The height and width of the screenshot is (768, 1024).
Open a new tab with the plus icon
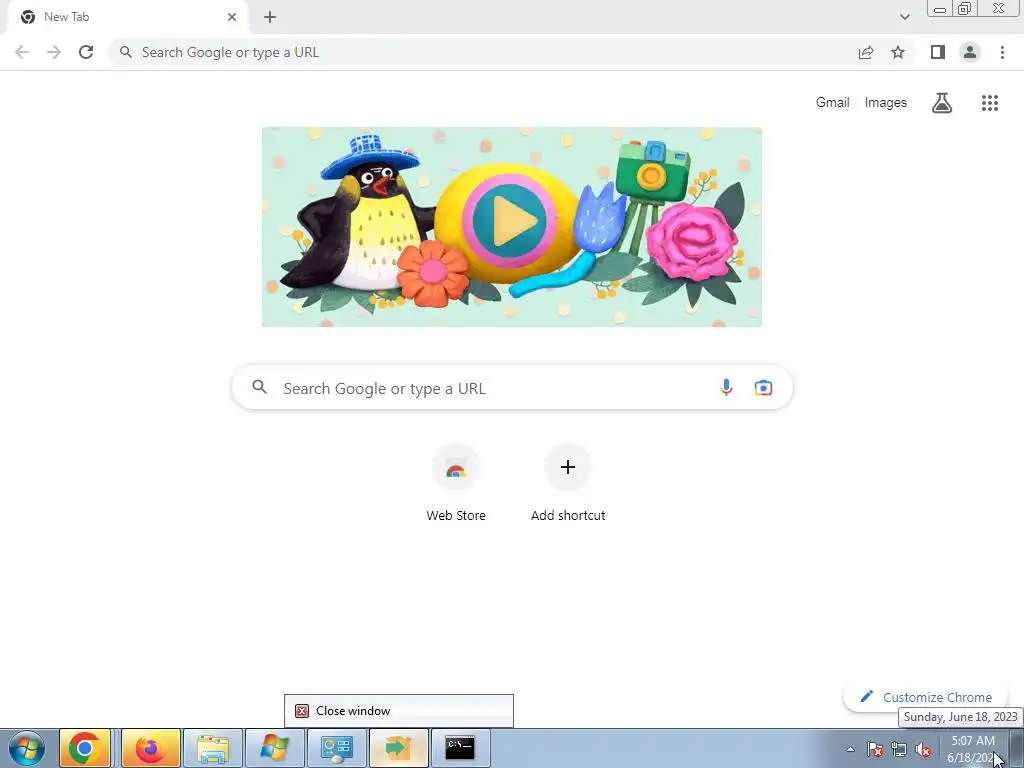pos(270,17)
